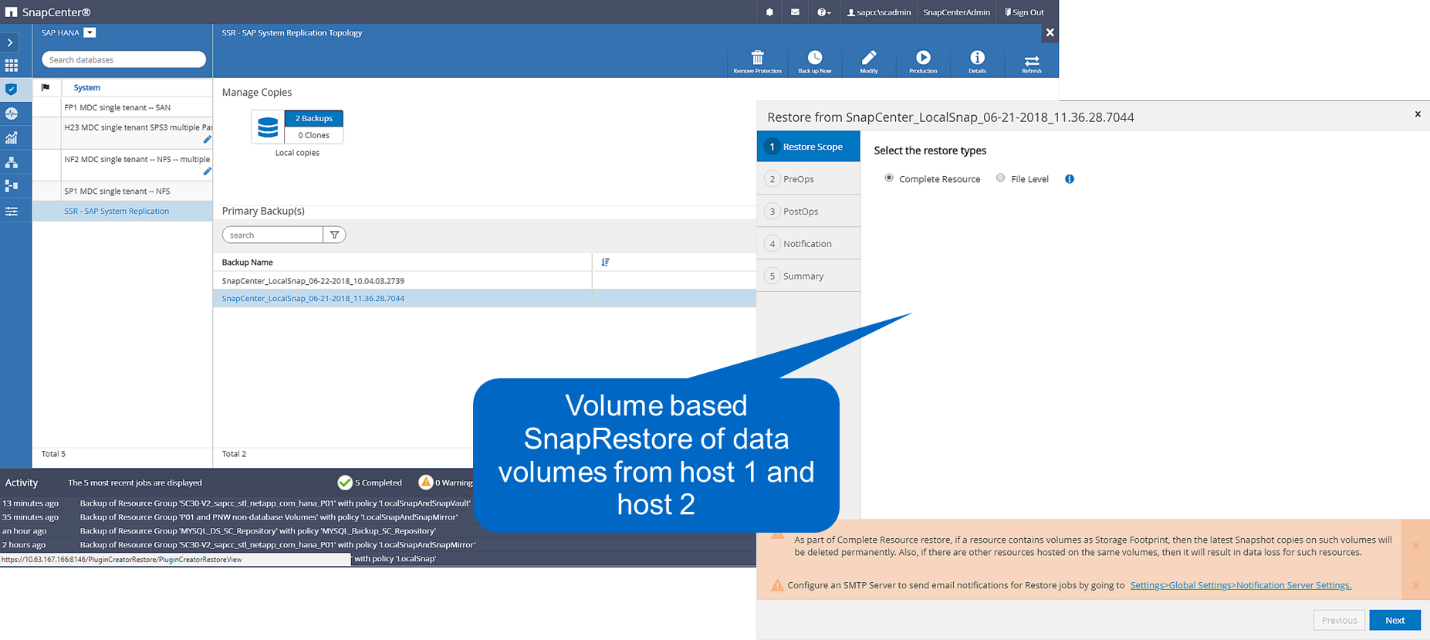This screenshot has width=1430, height=640.
Task: Go to the PreOps wizard step
Action: [x=798, y=179]
